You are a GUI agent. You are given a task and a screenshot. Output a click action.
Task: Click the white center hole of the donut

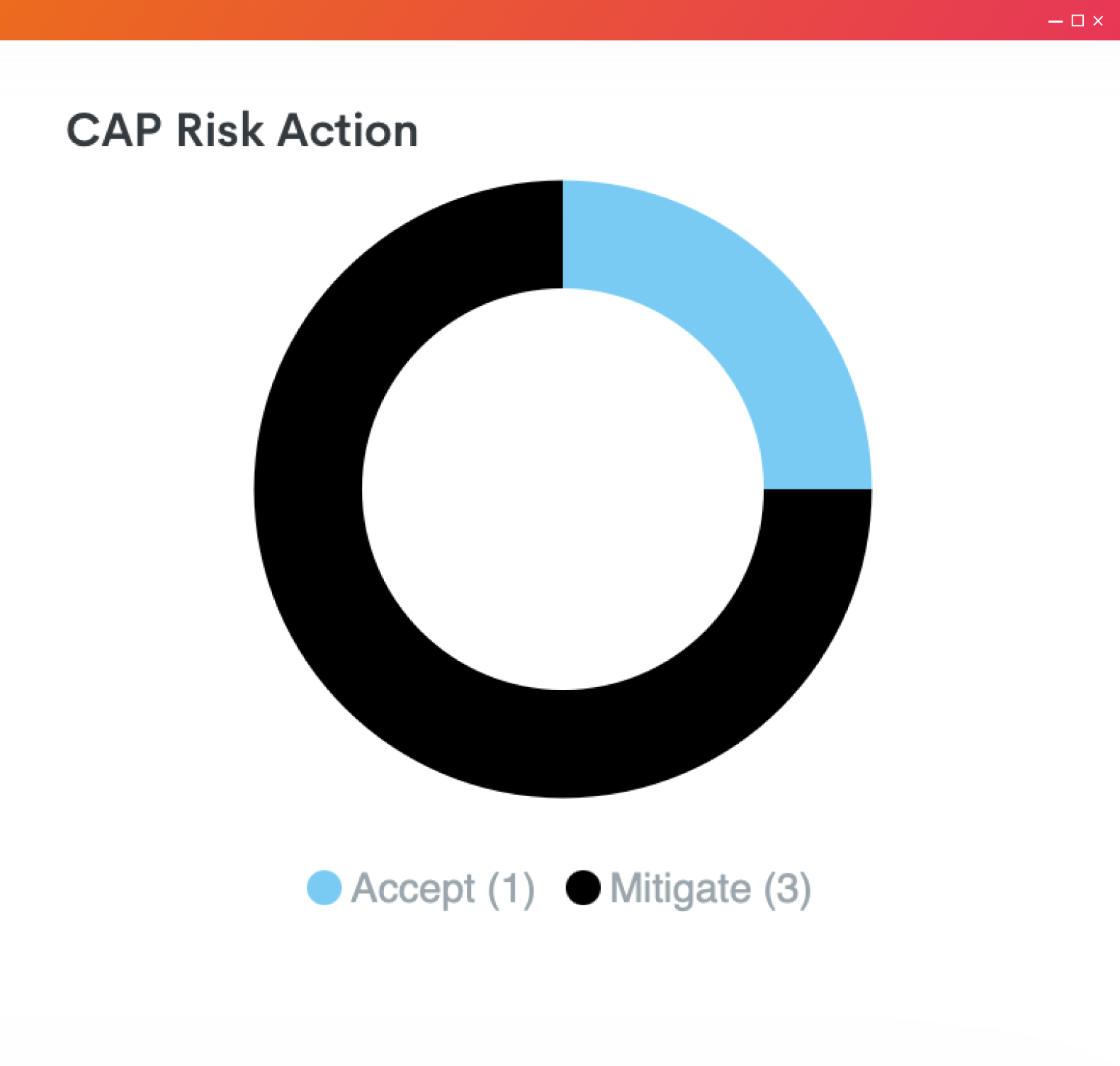point(562,489)
